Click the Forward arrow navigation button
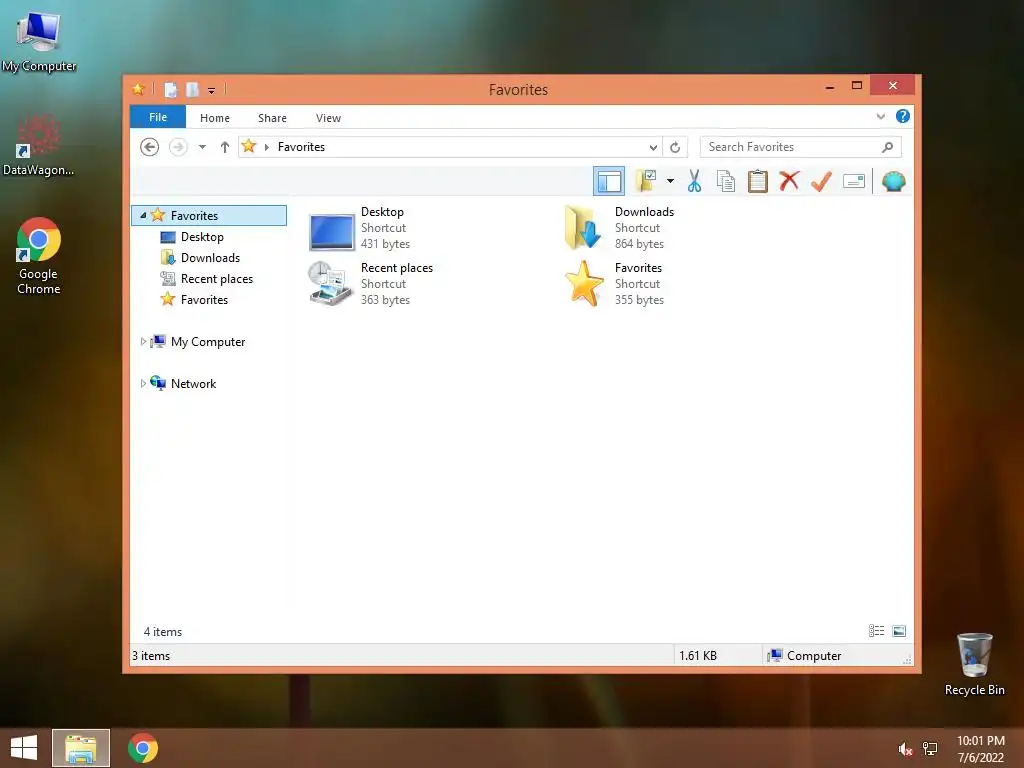 point(178,147)
